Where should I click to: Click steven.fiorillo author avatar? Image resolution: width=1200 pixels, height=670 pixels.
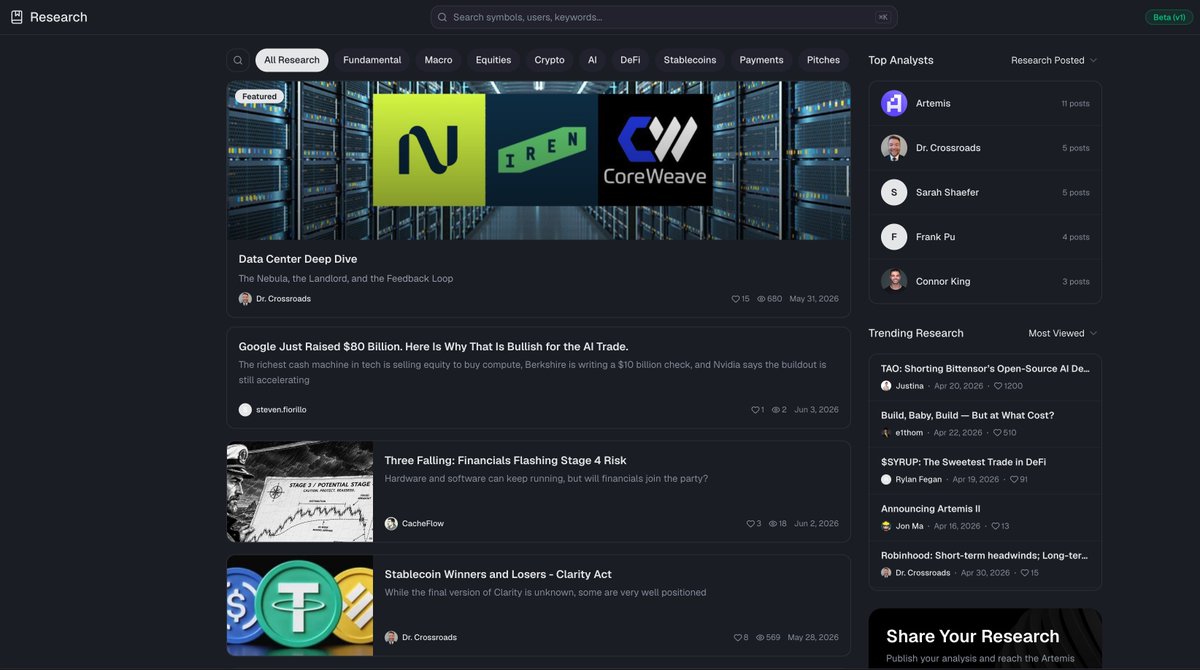245,410
